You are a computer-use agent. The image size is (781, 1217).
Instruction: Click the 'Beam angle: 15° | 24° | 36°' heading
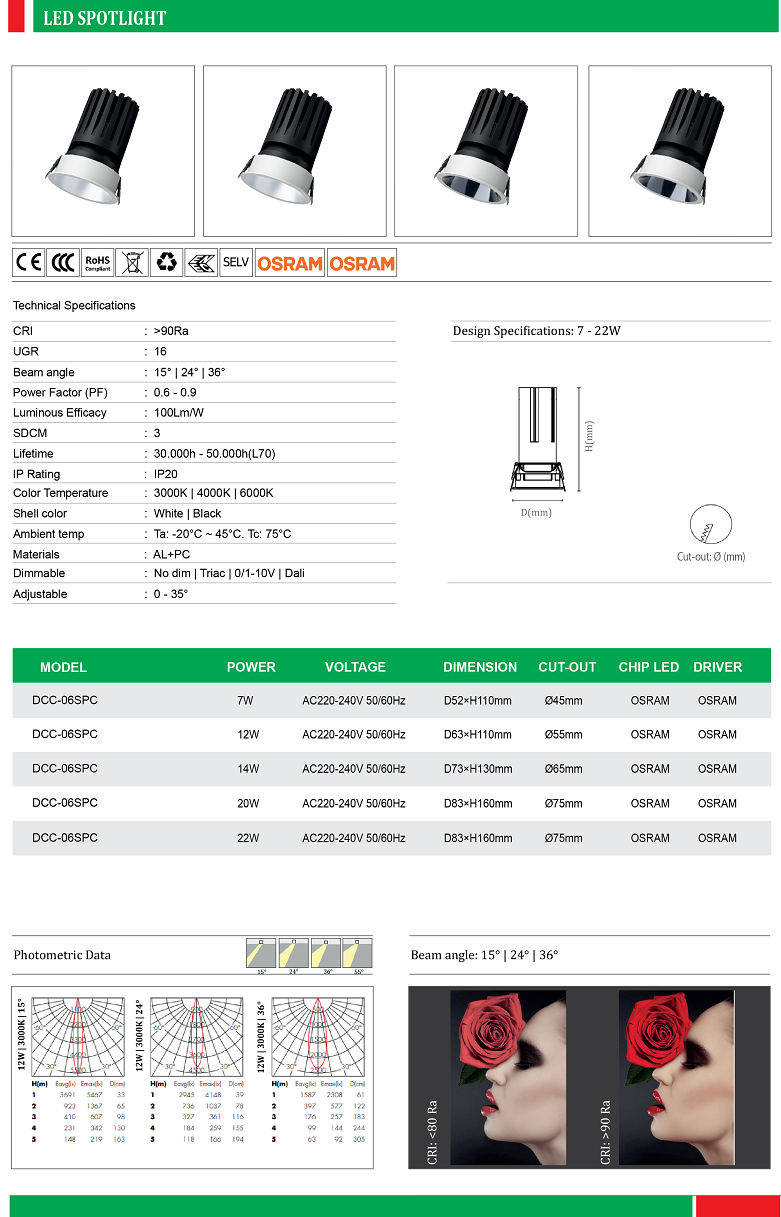click(x=484, y=955)
